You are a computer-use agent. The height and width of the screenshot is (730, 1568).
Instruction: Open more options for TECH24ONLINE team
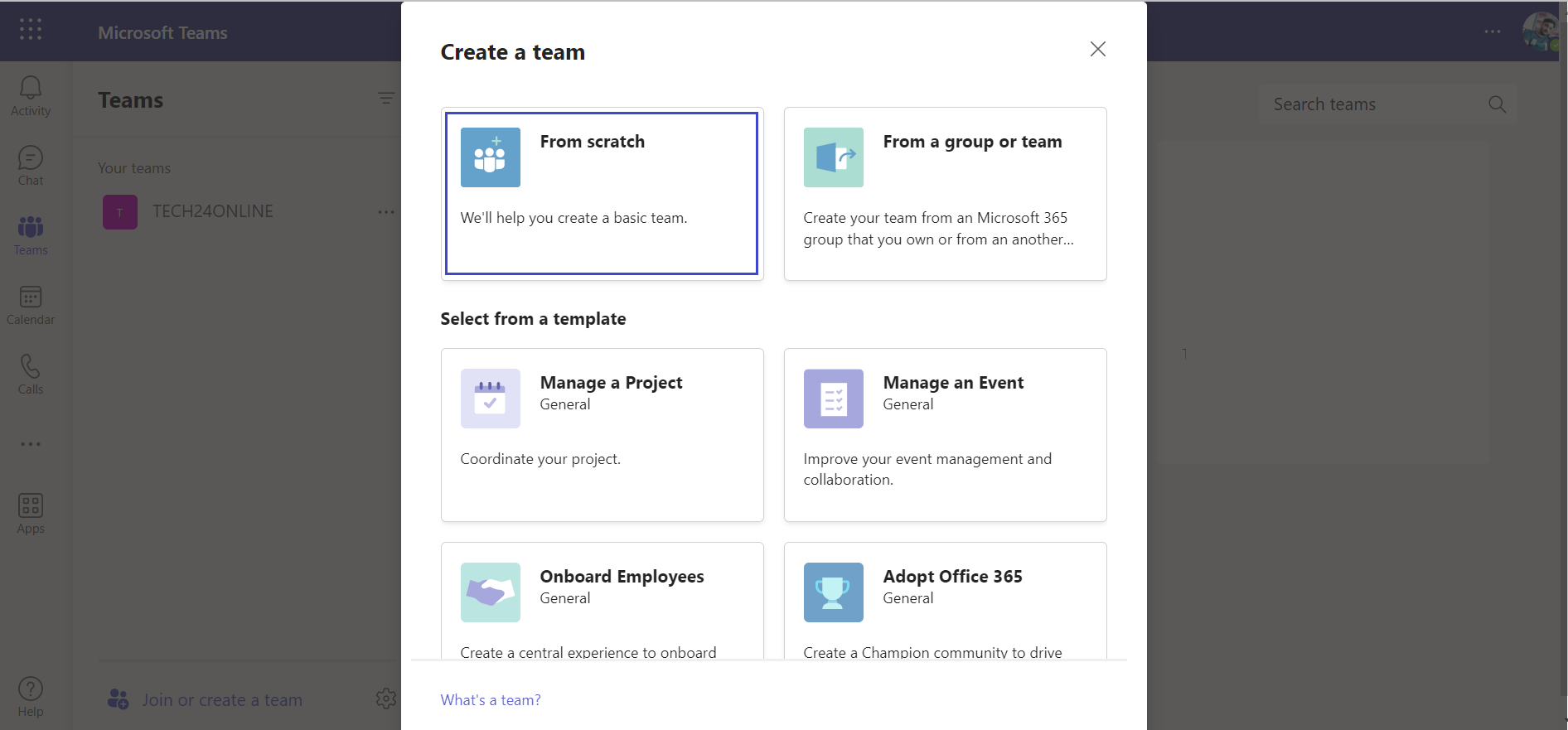pos(386,212)
